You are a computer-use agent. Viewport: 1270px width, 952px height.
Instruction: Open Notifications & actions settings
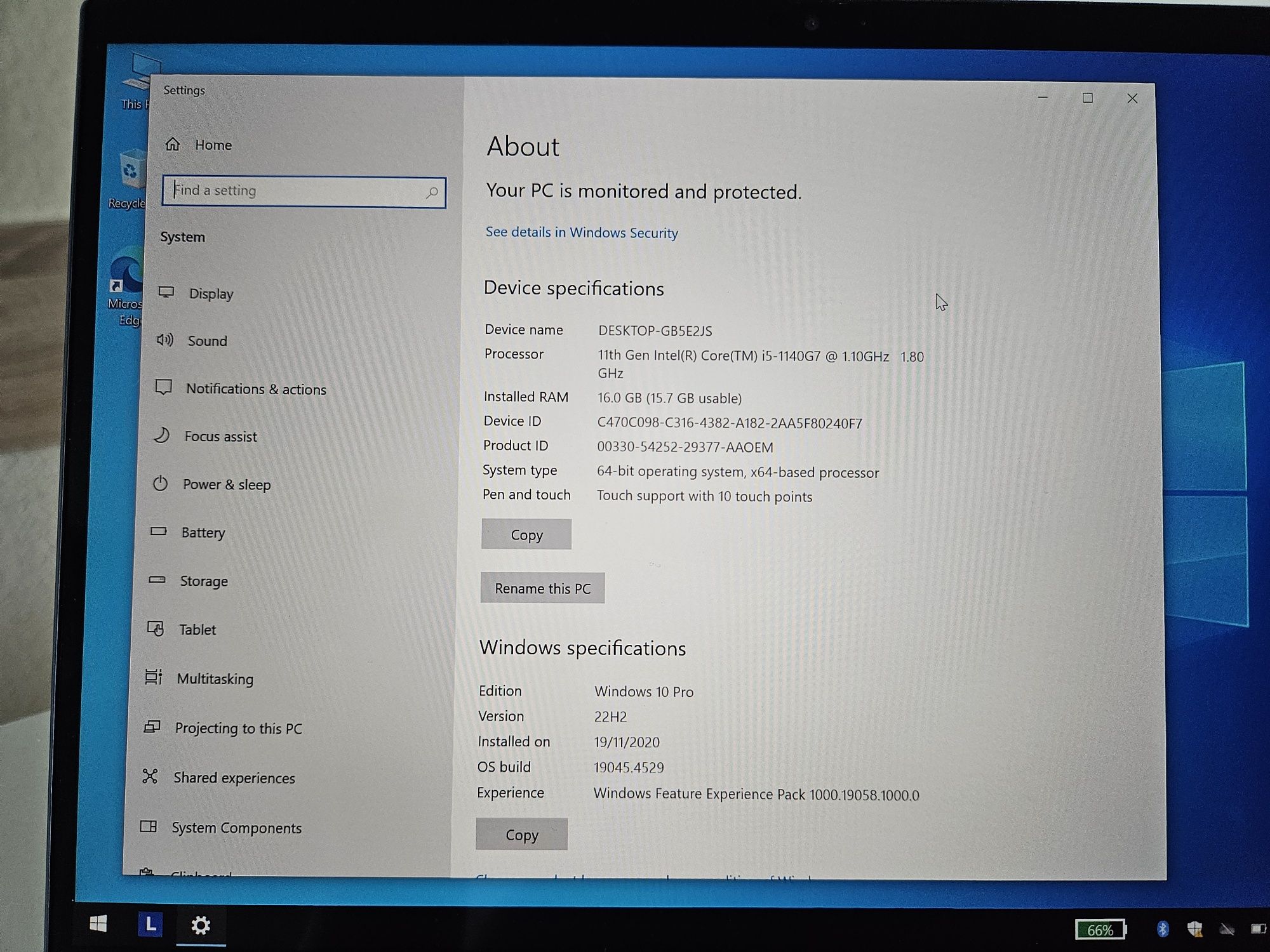pos(241,388)
